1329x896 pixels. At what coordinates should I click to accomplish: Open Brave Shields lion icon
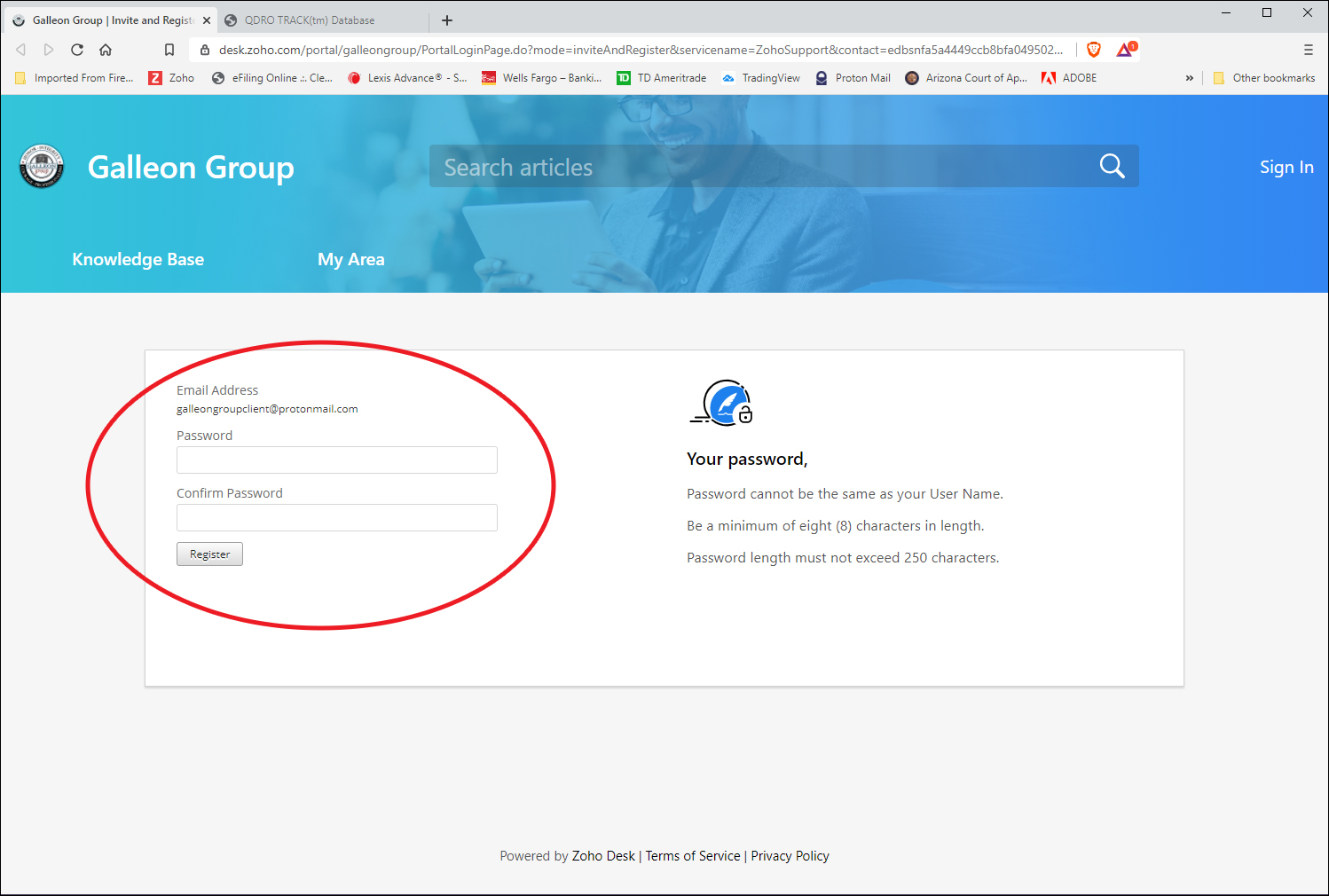coord(1094,50)
